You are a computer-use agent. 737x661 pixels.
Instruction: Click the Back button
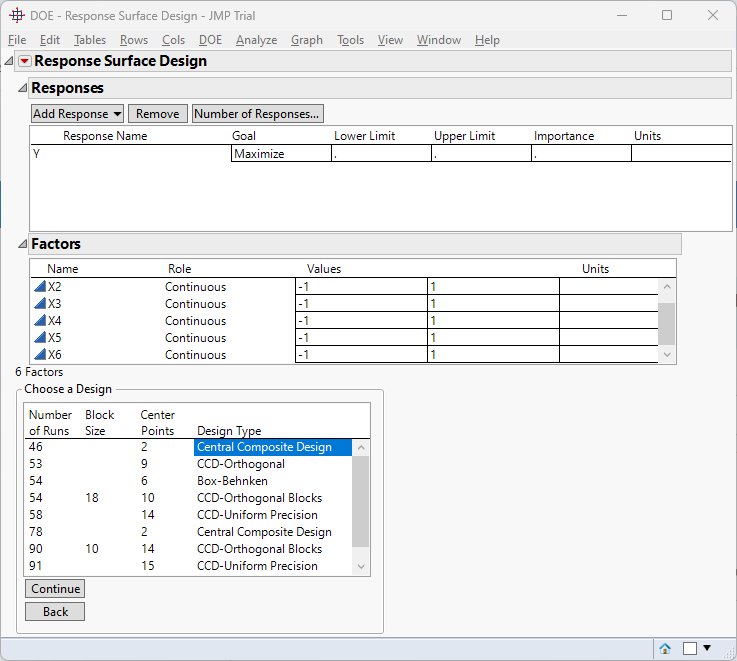pos(55,612)
